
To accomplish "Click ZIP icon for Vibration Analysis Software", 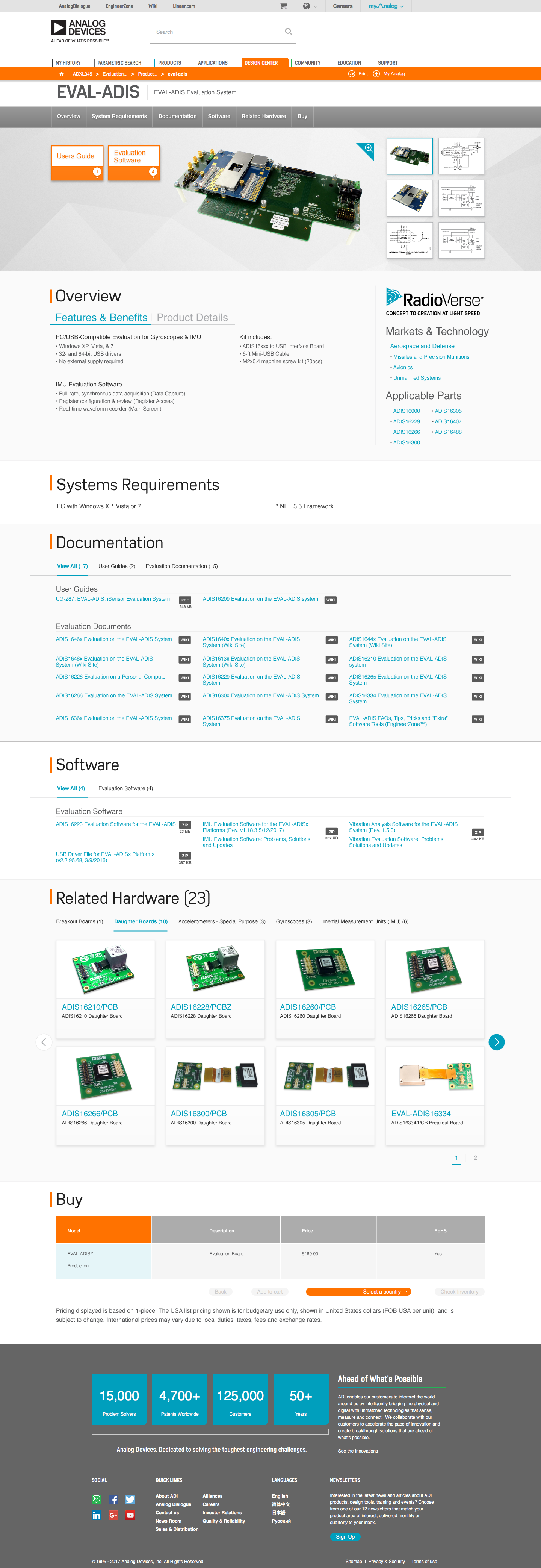I will (478, 832).
